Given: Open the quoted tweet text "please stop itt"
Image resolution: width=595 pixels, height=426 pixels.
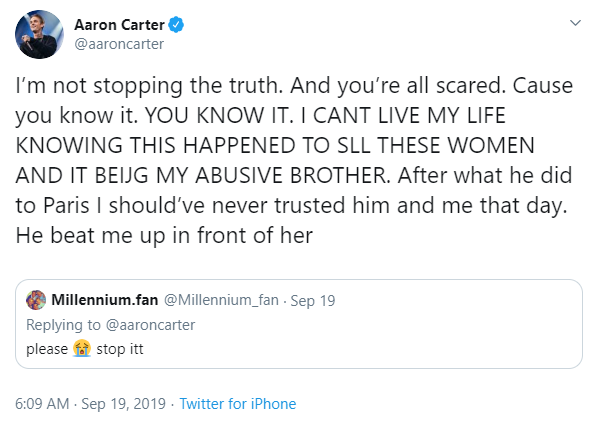Looking at the screenshot, I should (x=85, y=349).
